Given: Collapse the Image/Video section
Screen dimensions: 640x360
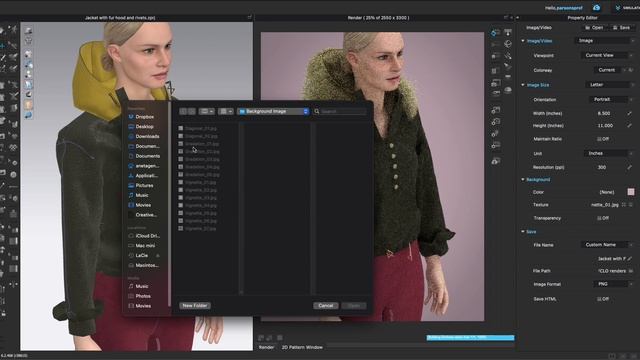Looking at the screenshot, I should (x=523, y=41).
